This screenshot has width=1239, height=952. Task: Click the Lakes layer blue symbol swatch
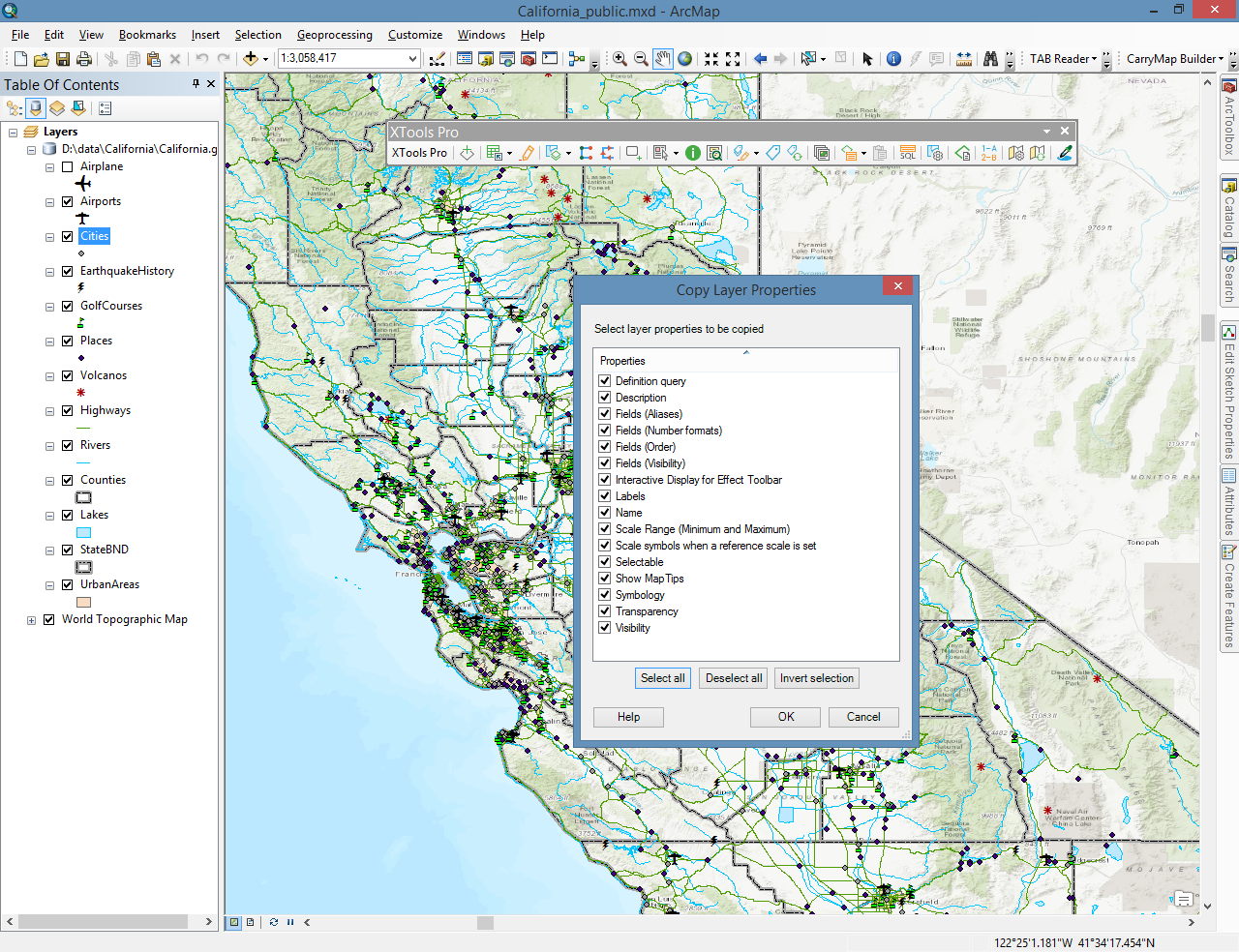click(x=84, y=532)
